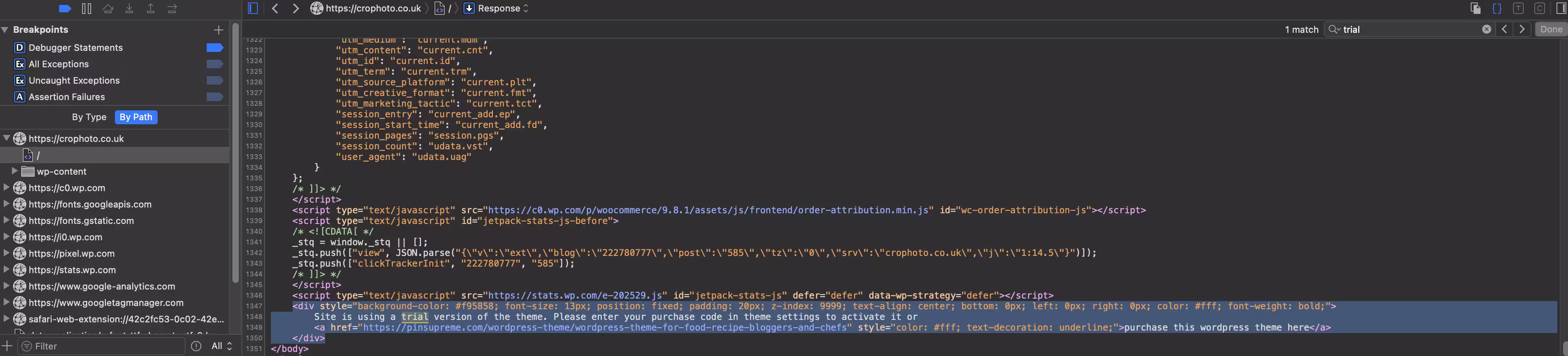
Task: Click the step over debugger icon
Action: click(108, 9)
